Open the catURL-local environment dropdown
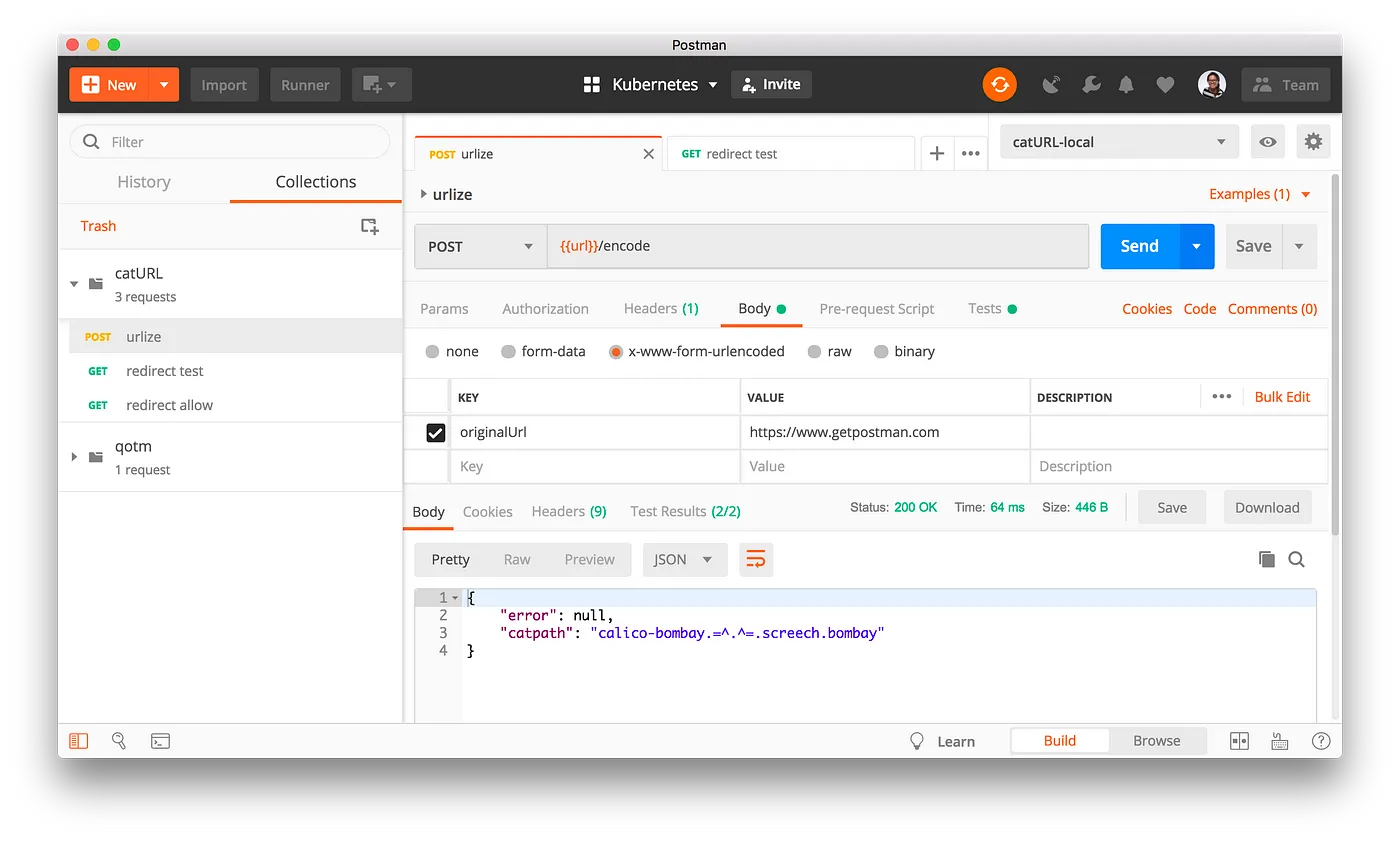The image size is (1400, 841). click(1119, 142)
